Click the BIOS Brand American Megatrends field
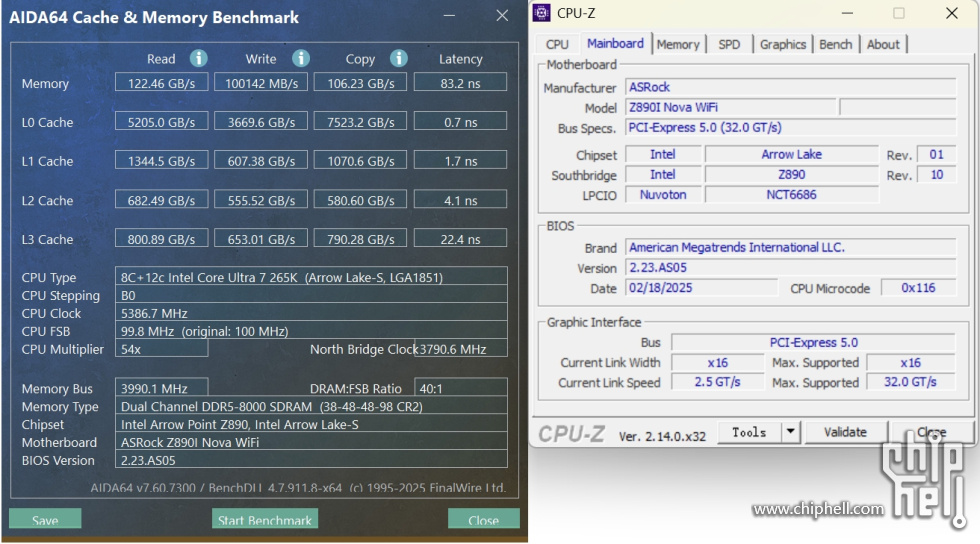 (791, 247)
